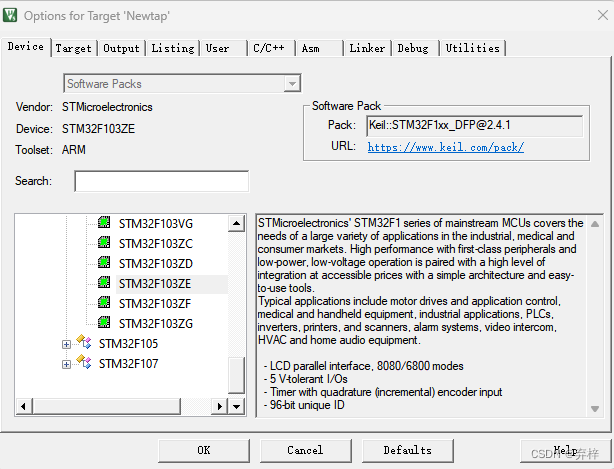Switch to the Debug tab
This screenshot has height=469, width=614.
coord(415,49)
